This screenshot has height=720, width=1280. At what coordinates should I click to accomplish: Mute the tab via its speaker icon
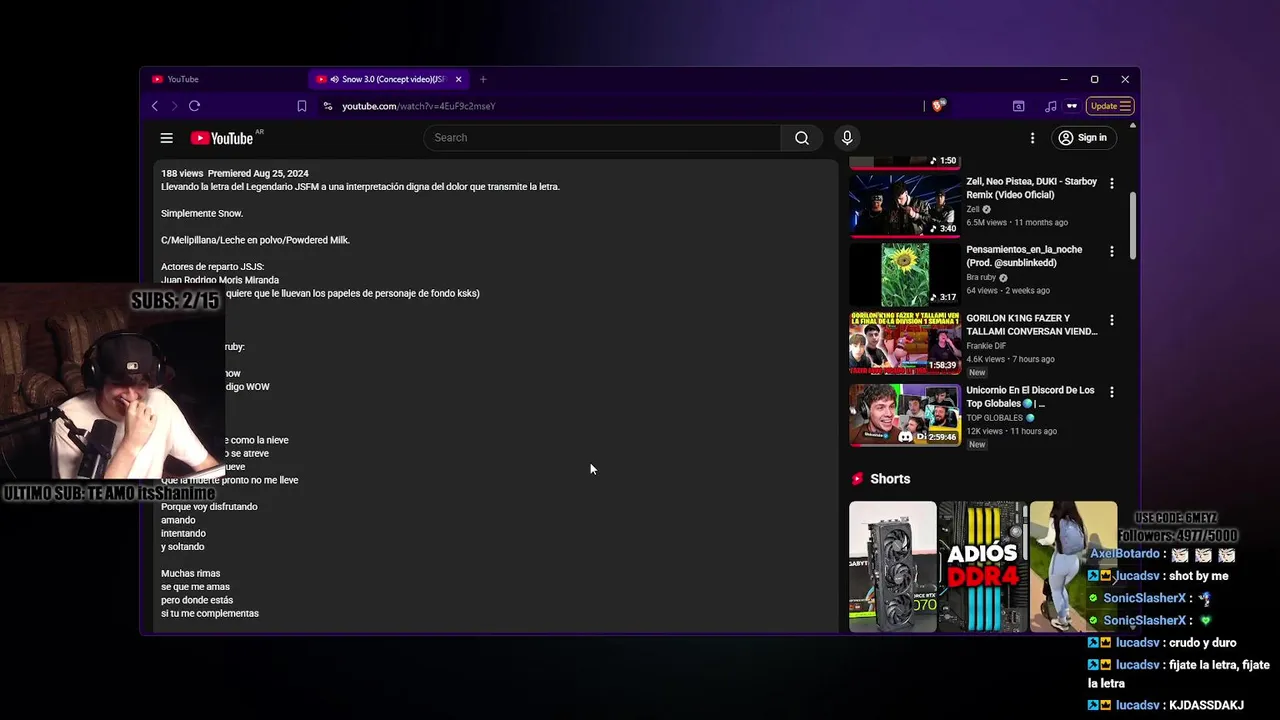tap(335, 79)
